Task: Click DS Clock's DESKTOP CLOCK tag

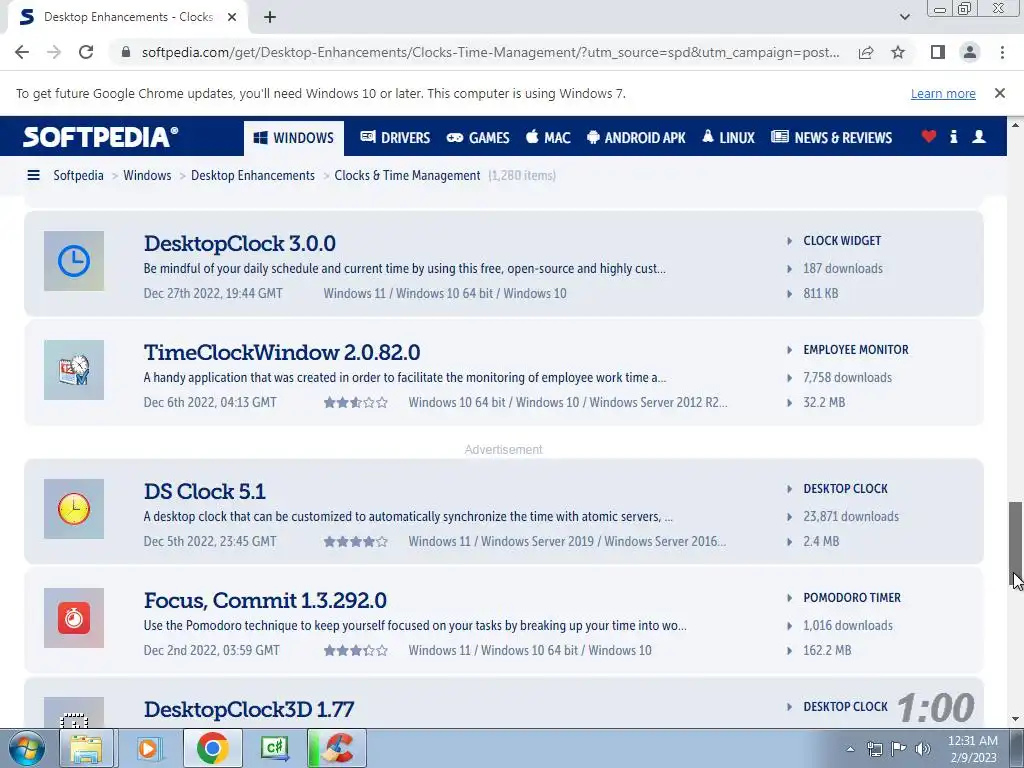Action: [845, 488]
